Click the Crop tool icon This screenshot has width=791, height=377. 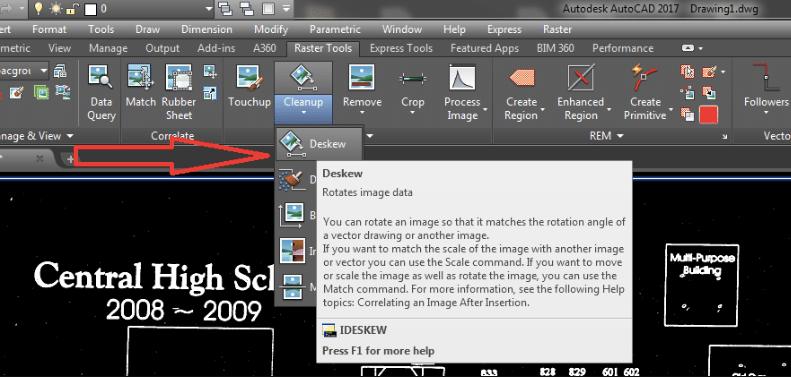(412, 78)
